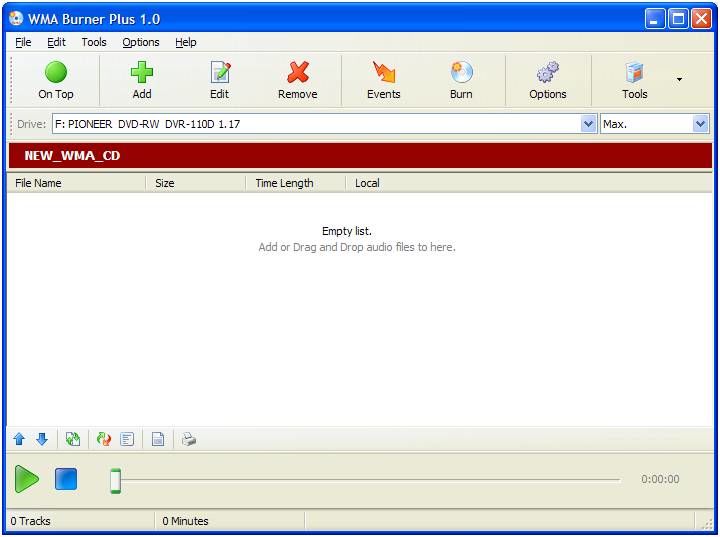Click the 0 Tracks status bar entry
Image resolution: width=720 pixels, height=537 pixels.
pos(30,521)
